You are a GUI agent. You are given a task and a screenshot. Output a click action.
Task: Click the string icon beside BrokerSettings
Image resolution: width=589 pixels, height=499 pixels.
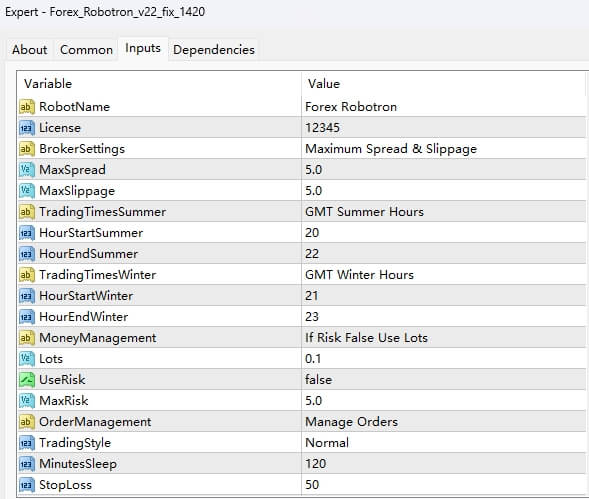pyautogui.click(x=27, y=149)
